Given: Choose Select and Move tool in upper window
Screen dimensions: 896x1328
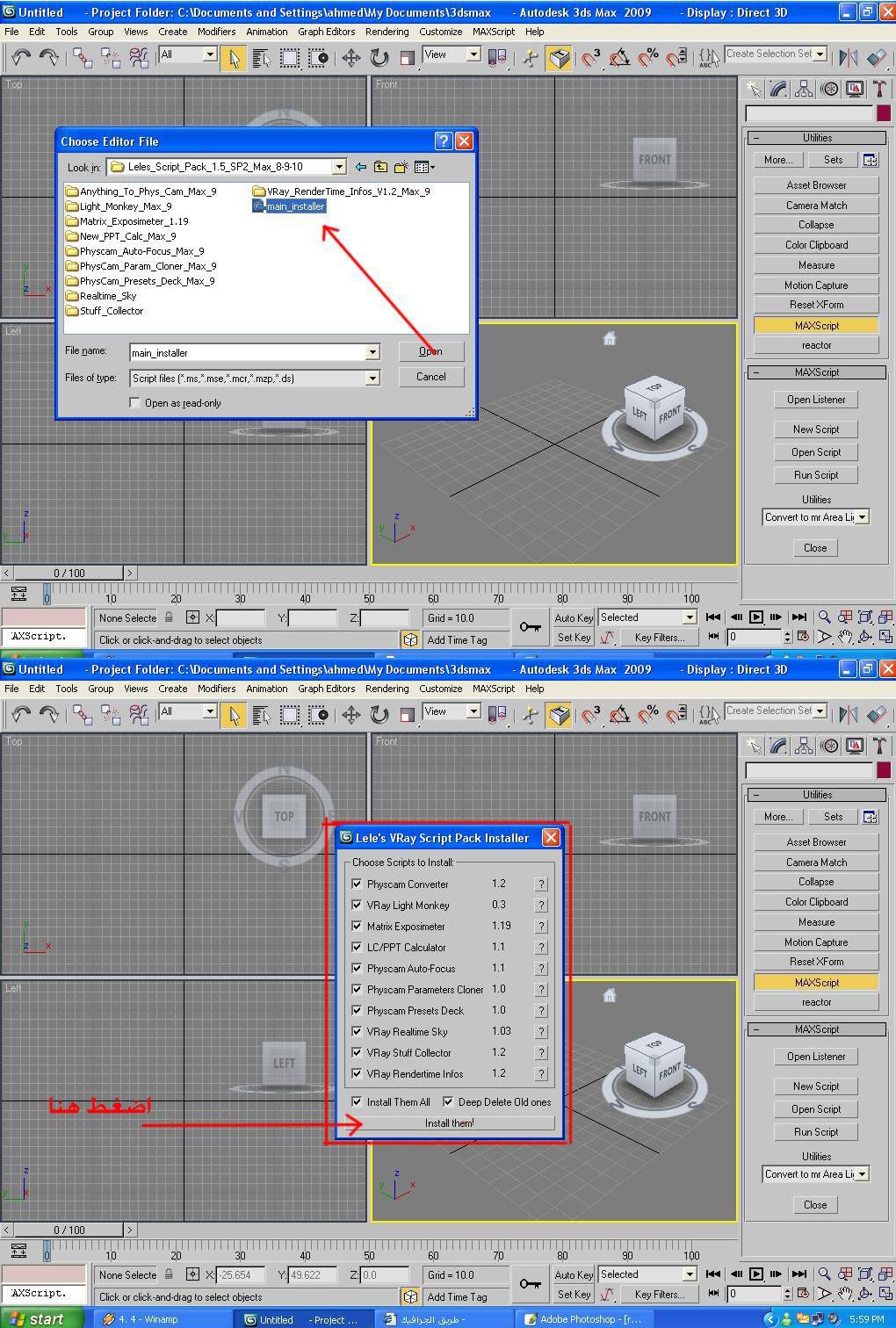Looking at the screenshot, I should pyautogui.click(x=350, y=58).
